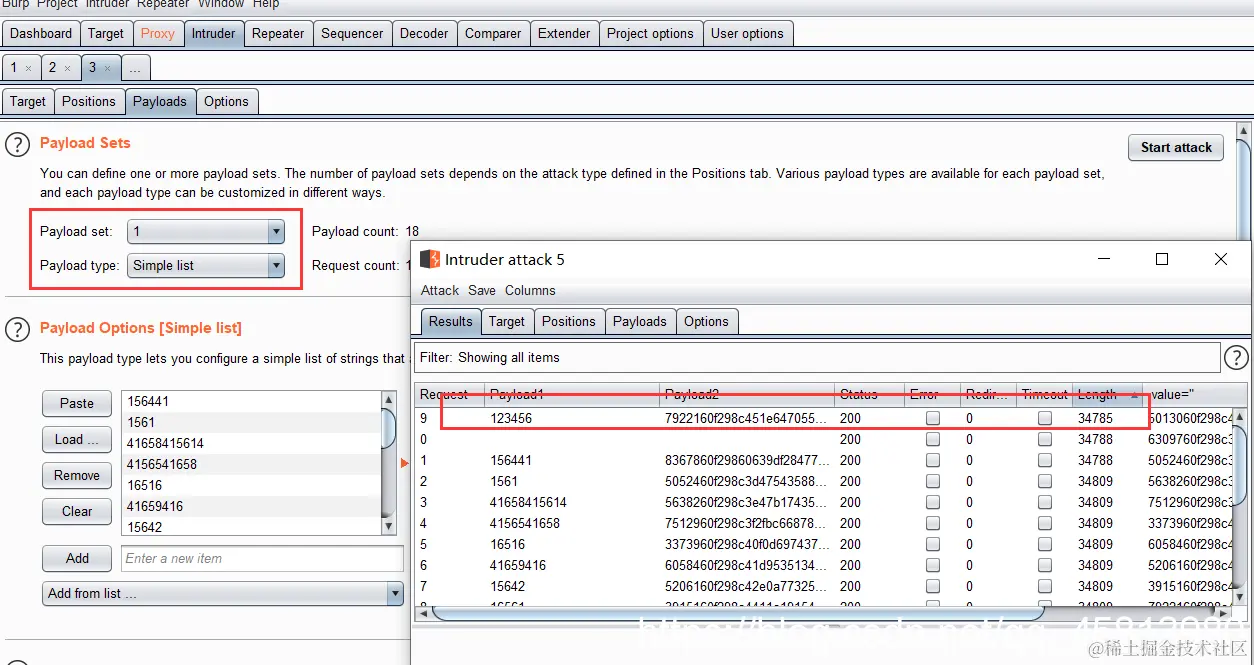The image size is (1254, 665).
Task: Click the Payload Sets help icon
Action: tap(17, 145)
